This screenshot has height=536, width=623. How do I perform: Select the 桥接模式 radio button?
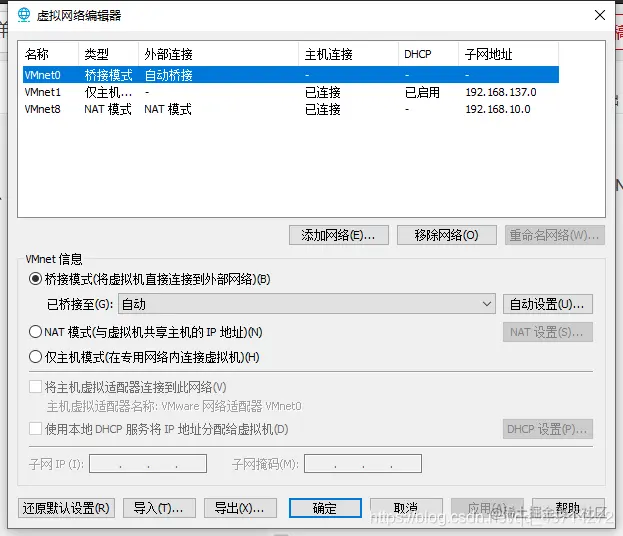click(x=35, y=279)
